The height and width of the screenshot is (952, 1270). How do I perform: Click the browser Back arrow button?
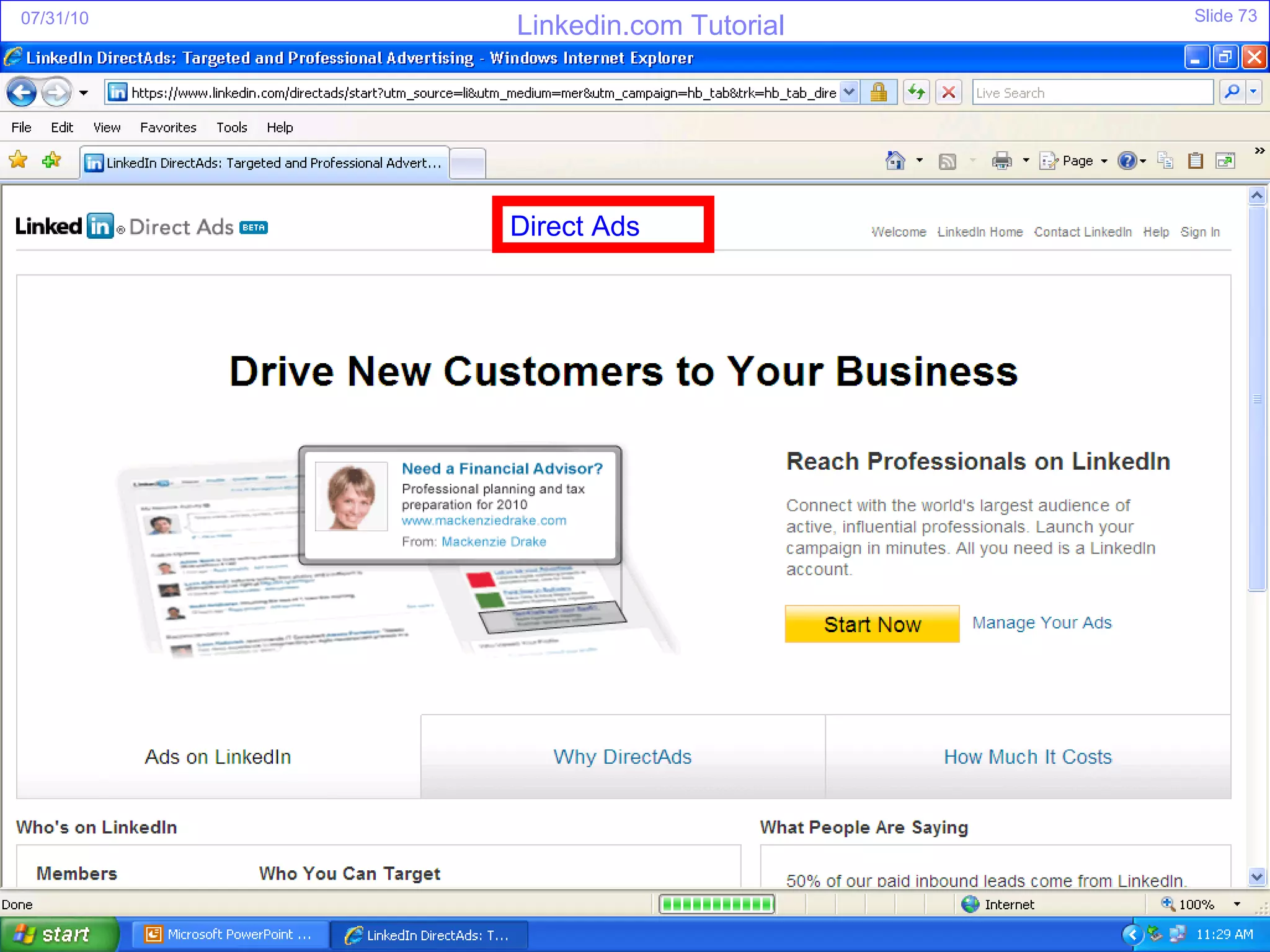22,93
